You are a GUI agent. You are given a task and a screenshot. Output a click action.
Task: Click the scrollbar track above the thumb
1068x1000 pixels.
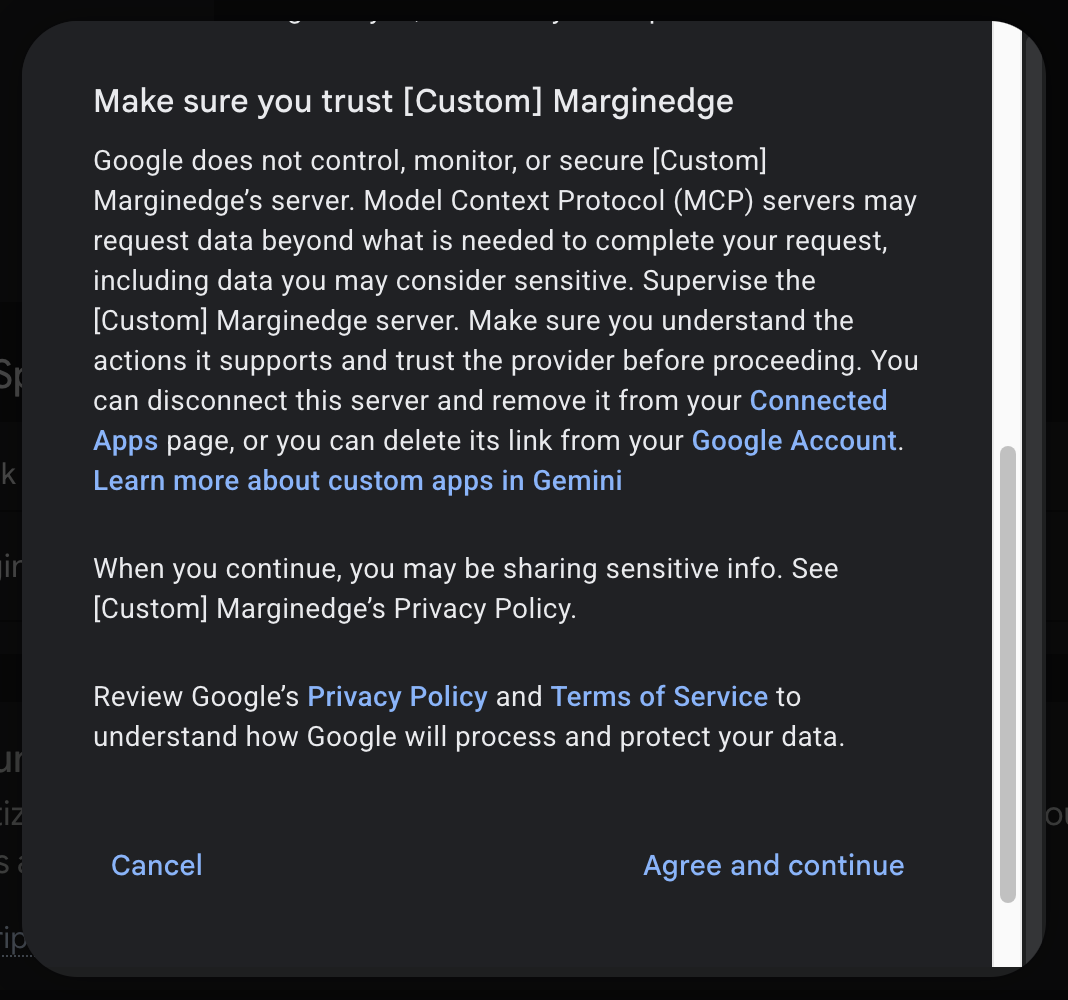(x=1007, y=232)
